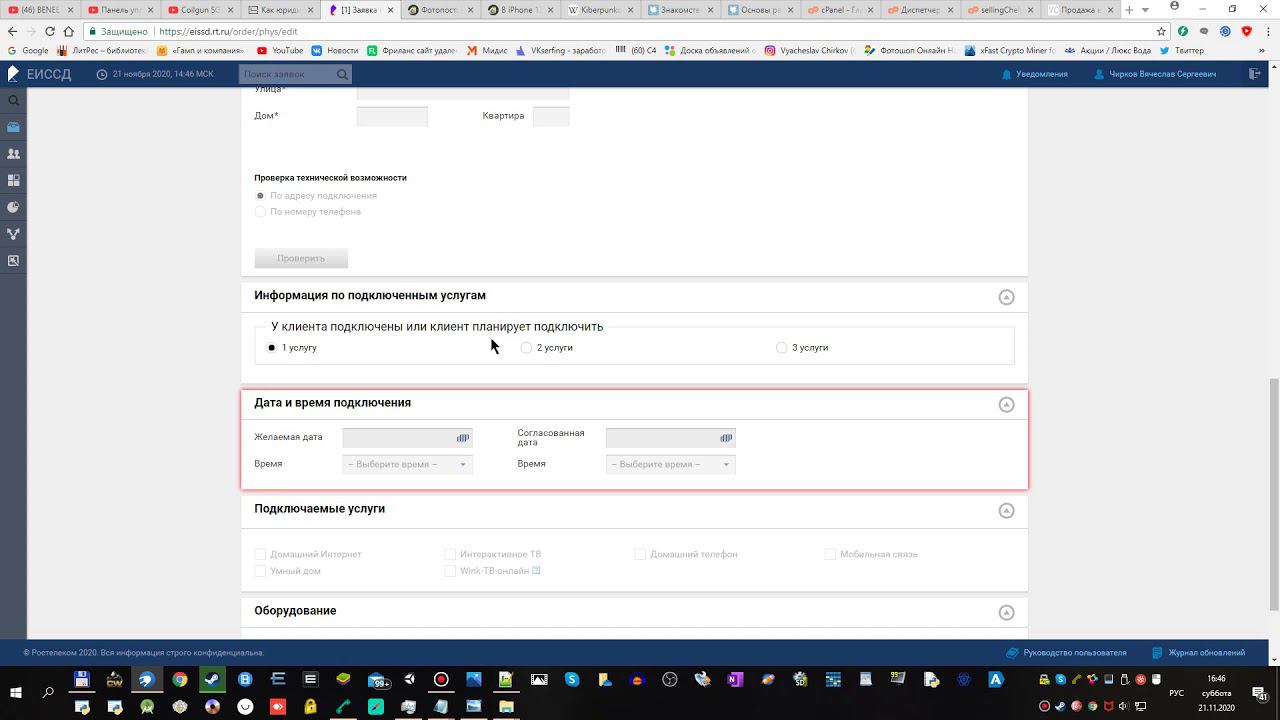Click the Дом input field

point(392,116)
